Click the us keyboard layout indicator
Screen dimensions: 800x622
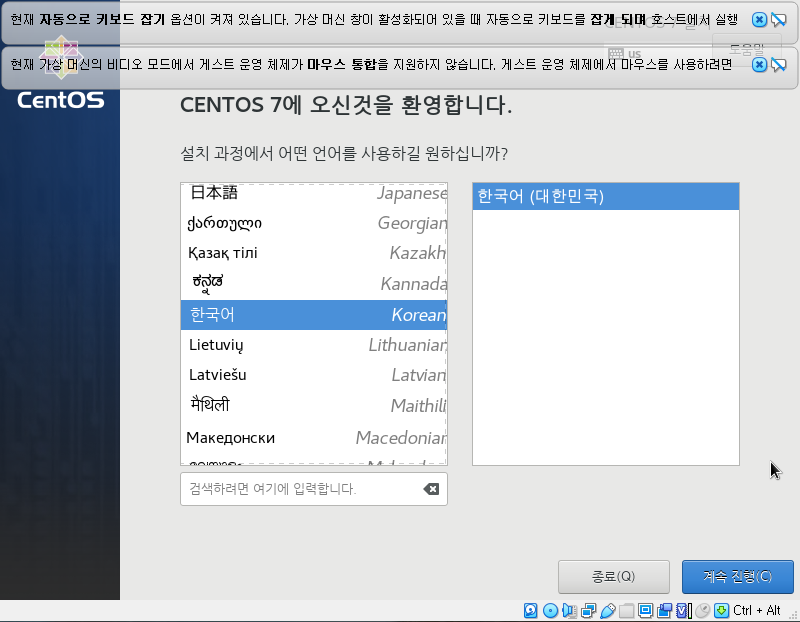624,54
